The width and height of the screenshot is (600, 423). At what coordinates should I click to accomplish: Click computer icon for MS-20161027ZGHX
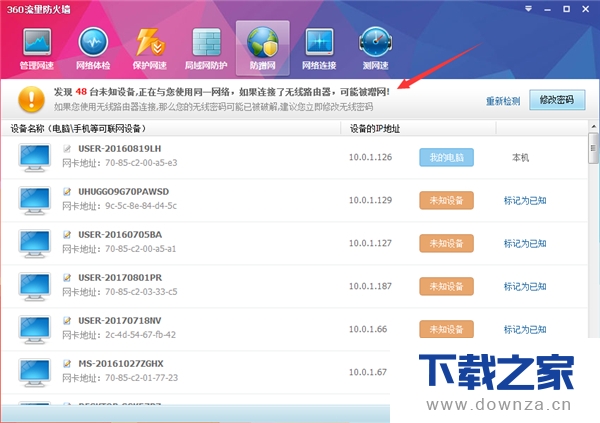(x=34, y=372)
